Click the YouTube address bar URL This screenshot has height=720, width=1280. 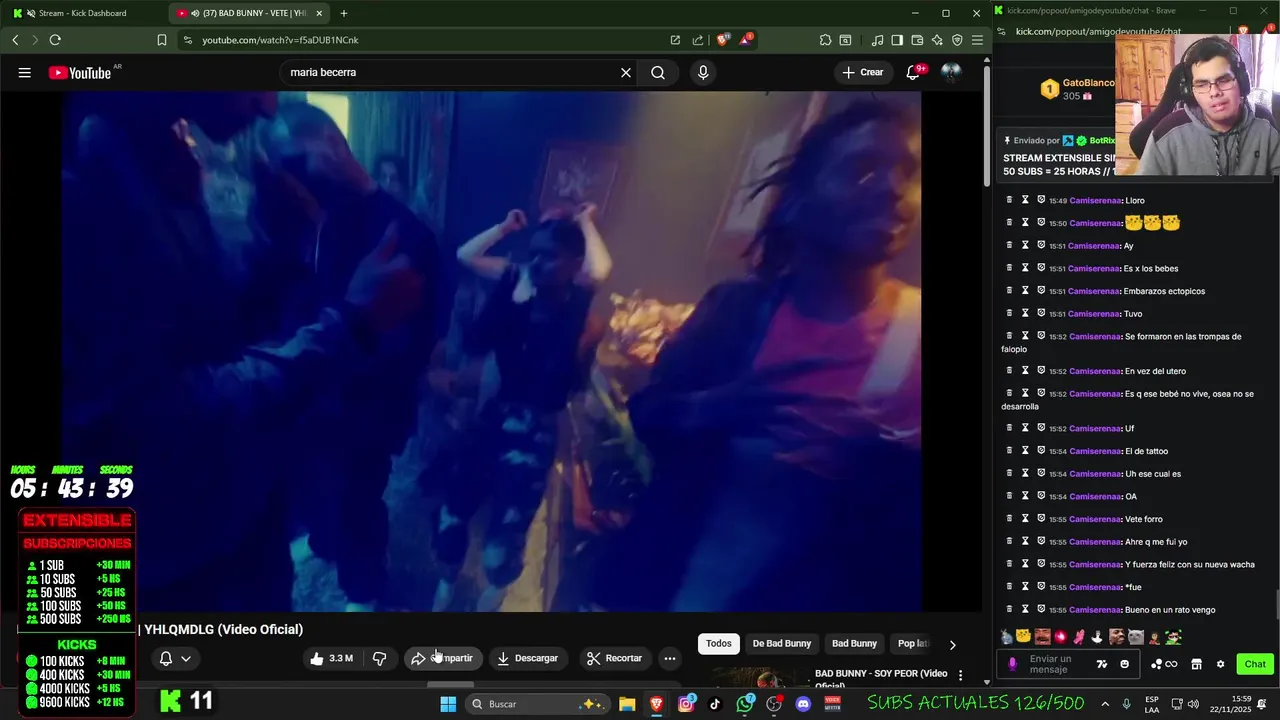280,40
